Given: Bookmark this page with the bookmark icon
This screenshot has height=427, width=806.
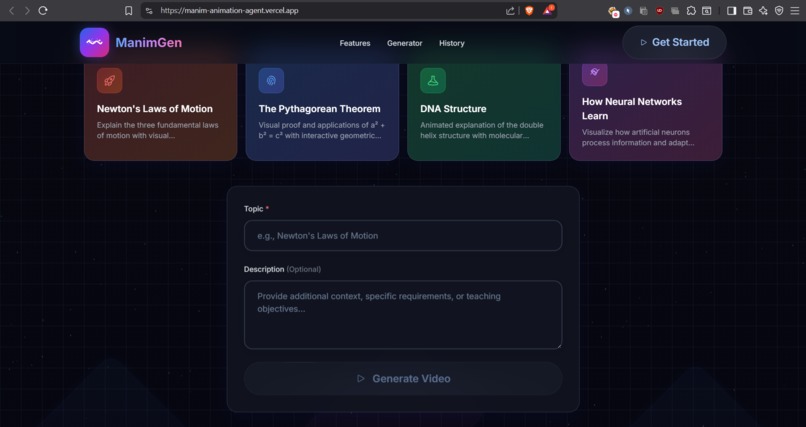Looking at the screenshot, I should pyautogui.click(x=129, y=10).
